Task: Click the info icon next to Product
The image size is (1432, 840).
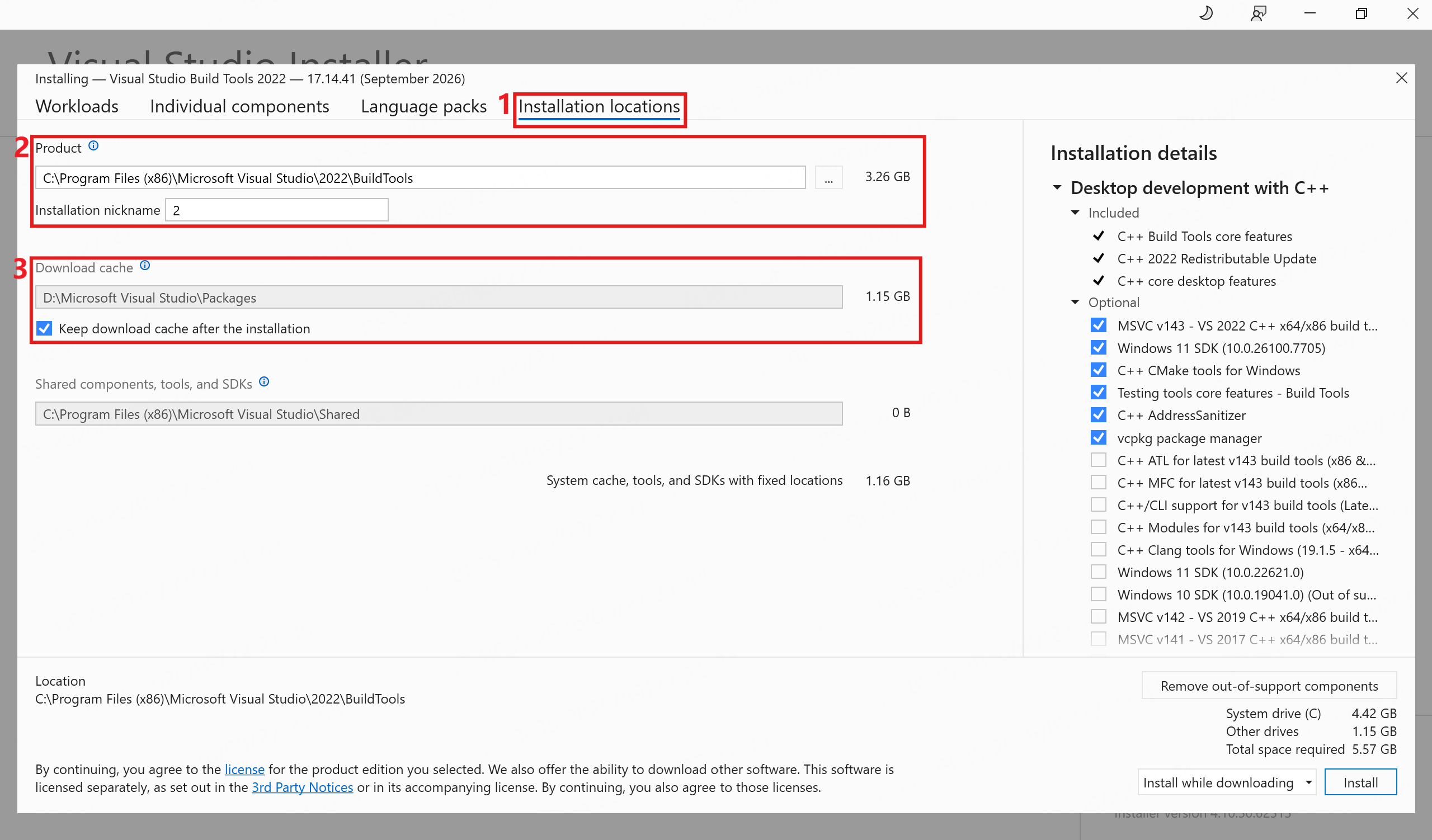Action: pyautogui.click(x=94, y=146)
